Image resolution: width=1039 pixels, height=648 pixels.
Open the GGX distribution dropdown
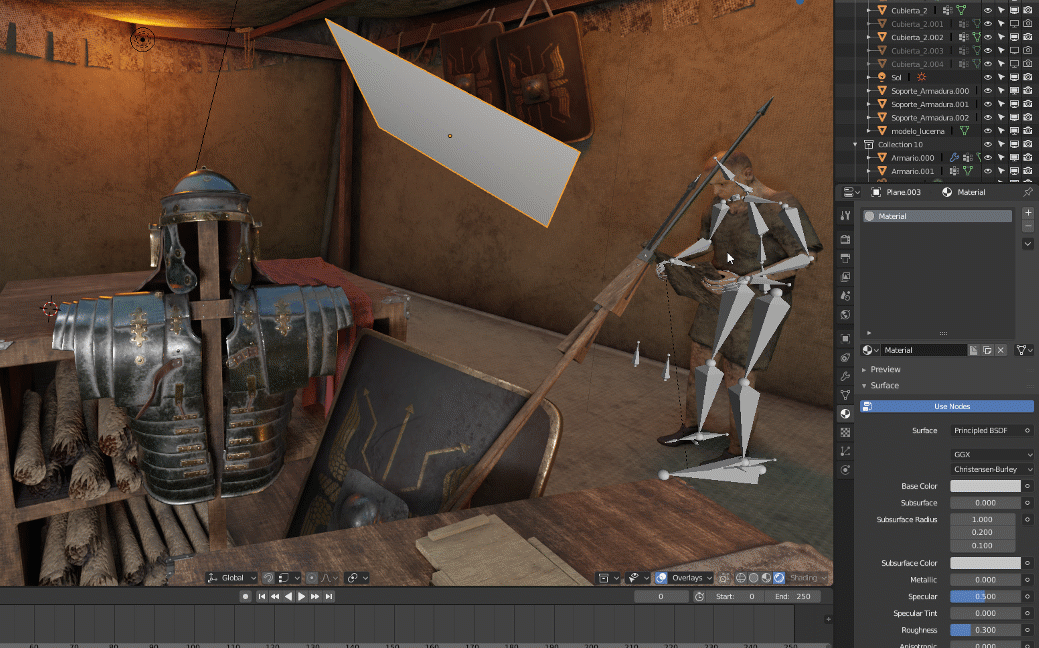pyautogui.click(x=992, y=454)
